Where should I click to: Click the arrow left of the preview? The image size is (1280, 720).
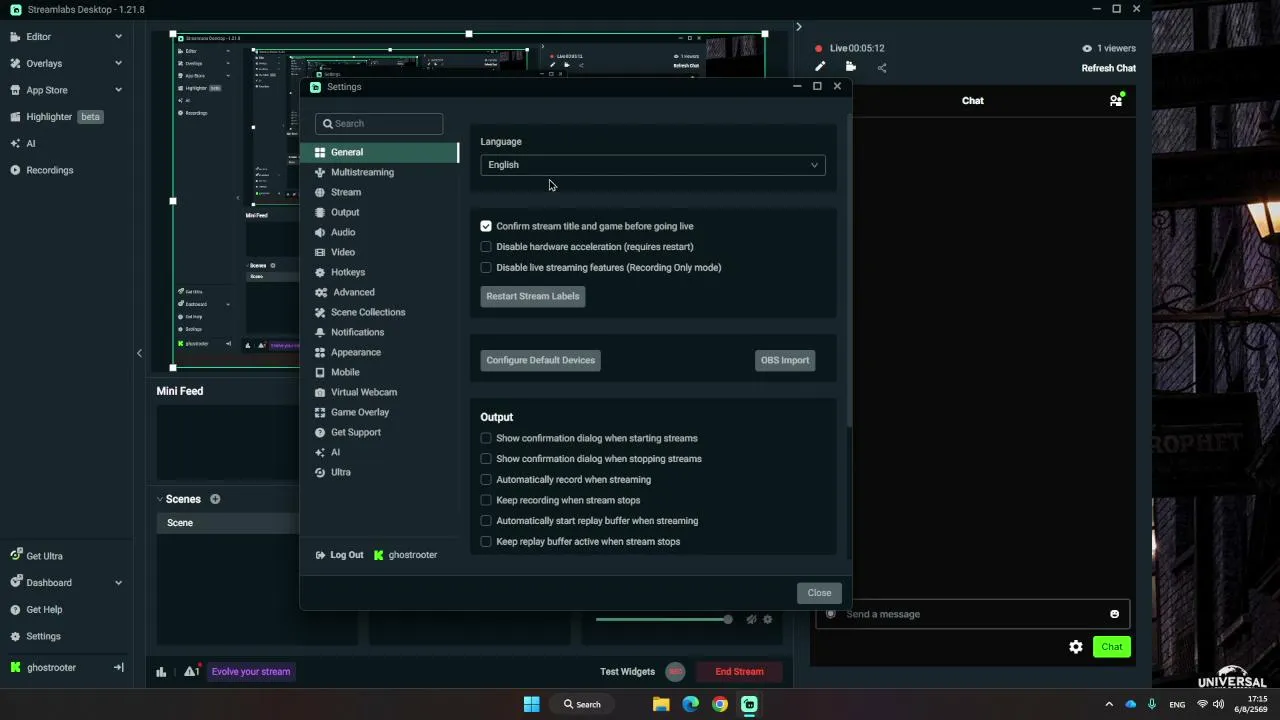(139, 353)
